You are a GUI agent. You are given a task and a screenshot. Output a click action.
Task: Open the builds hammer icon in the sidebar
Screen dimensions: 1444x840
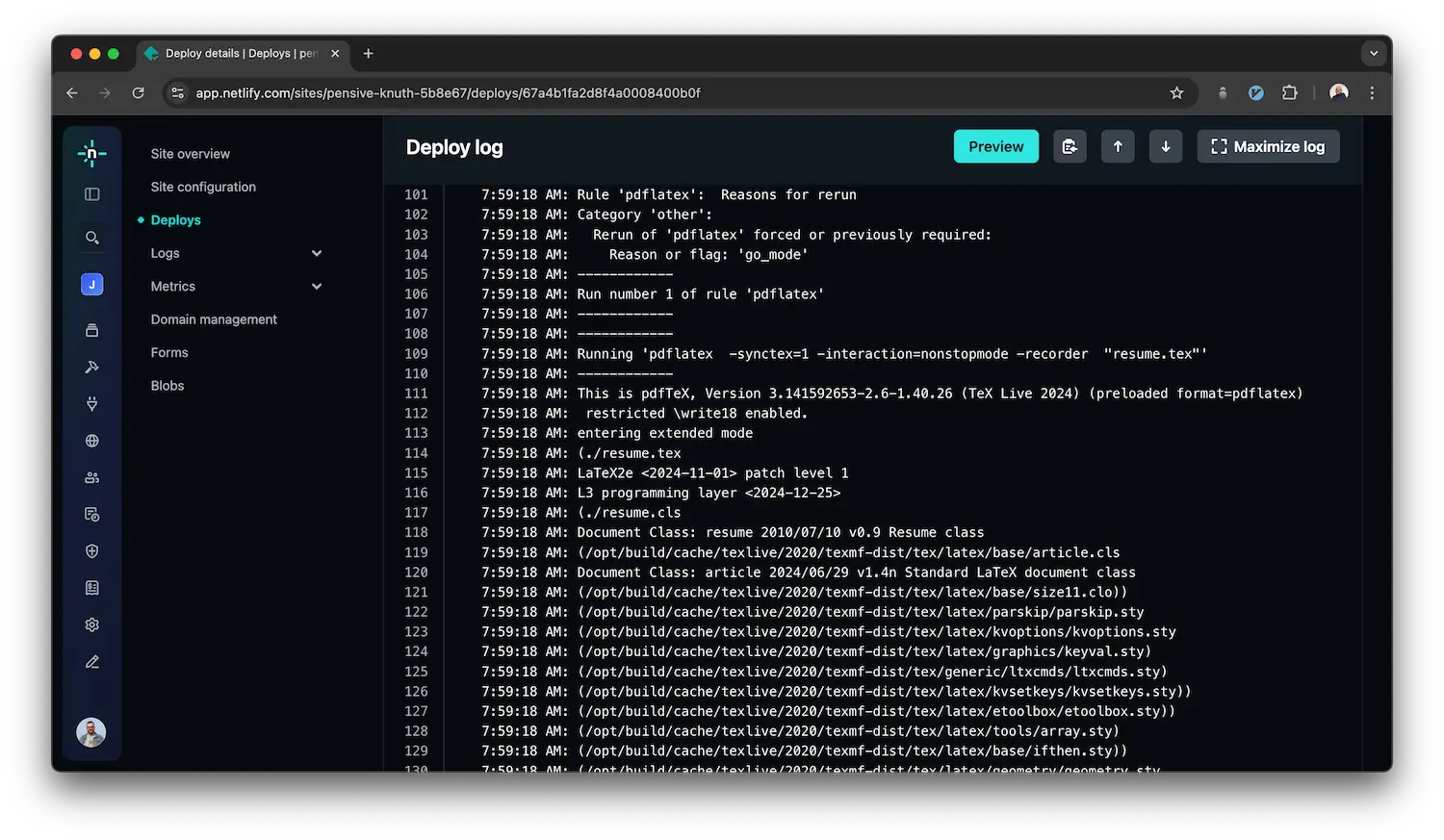pyautogui.click(x=91, y=367)
